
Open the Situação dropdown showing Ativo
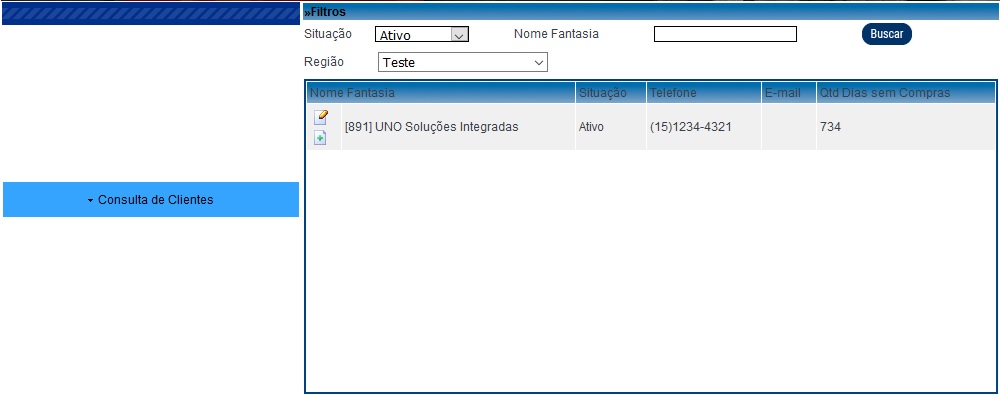click(422, 34)
